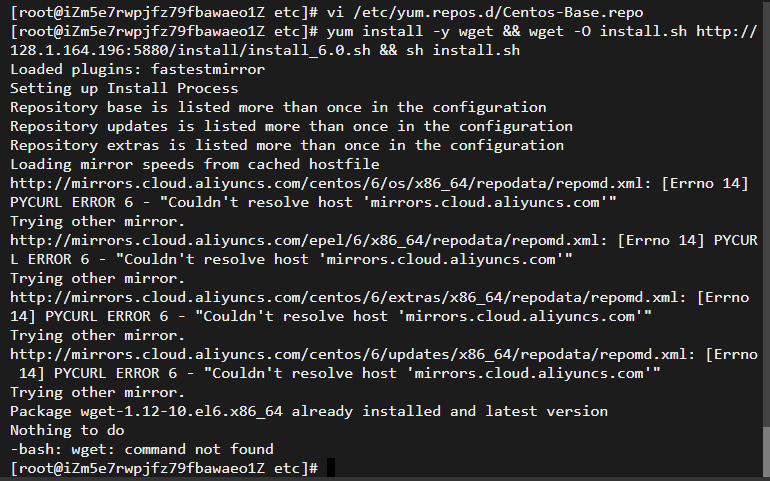Click the terminal cursor block at the prompt
The width and height of the screenshot is (770, 481).
pos(331,467)
